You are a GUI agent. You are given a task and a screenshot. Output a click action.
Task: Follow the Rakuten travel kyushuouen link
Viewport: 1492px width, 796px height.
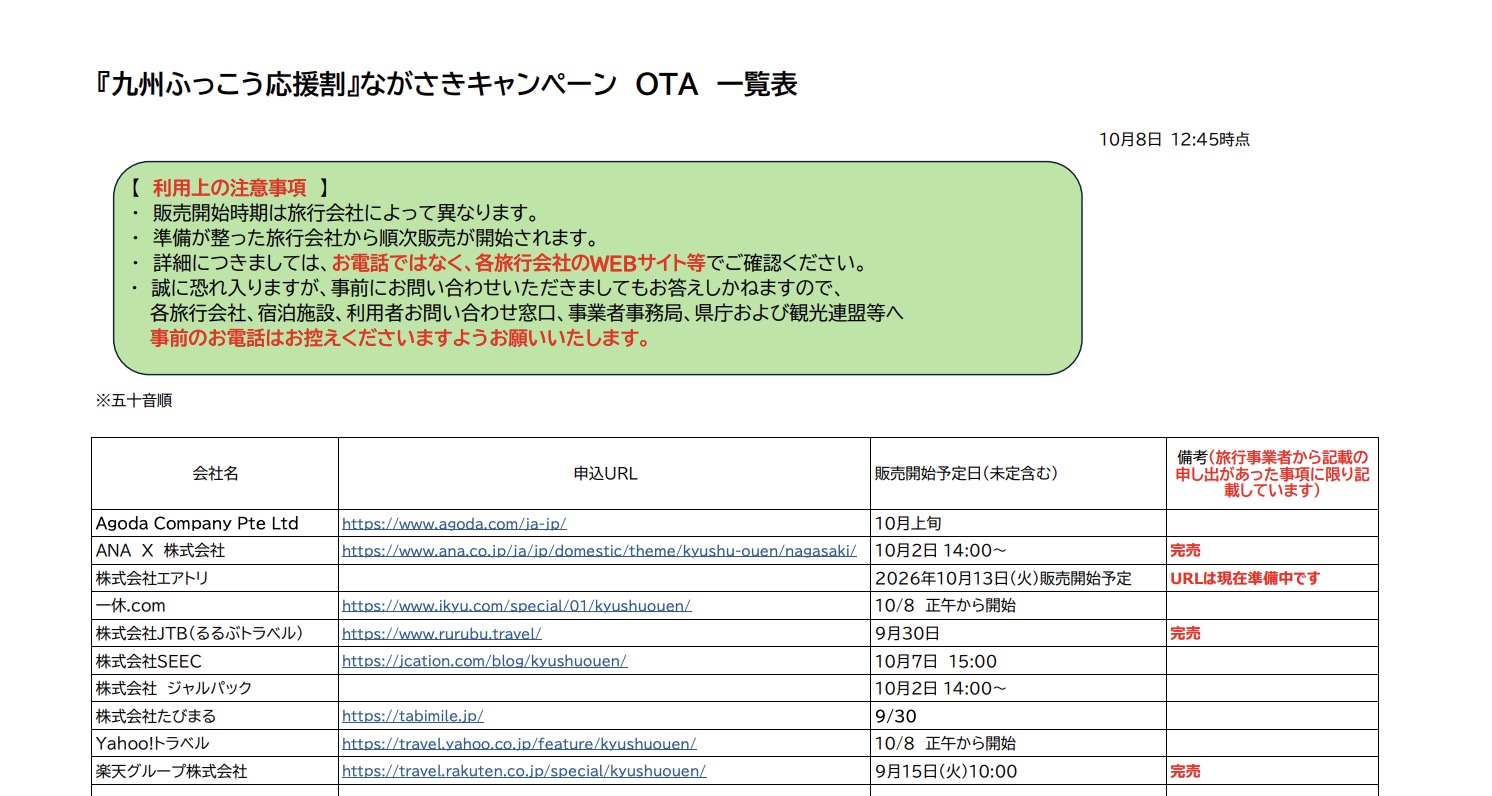[x=524, y=772]
